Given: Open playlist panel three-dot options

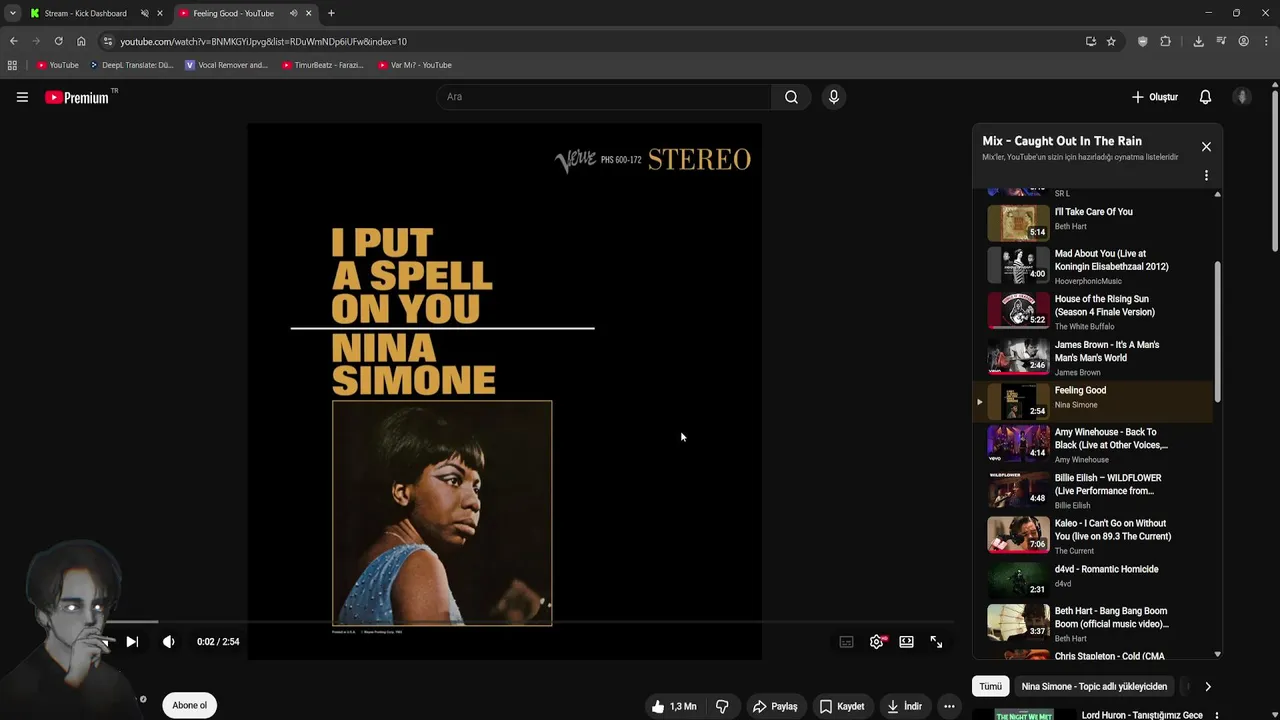Looking at the screenshot, I should tap(1206, 175).
